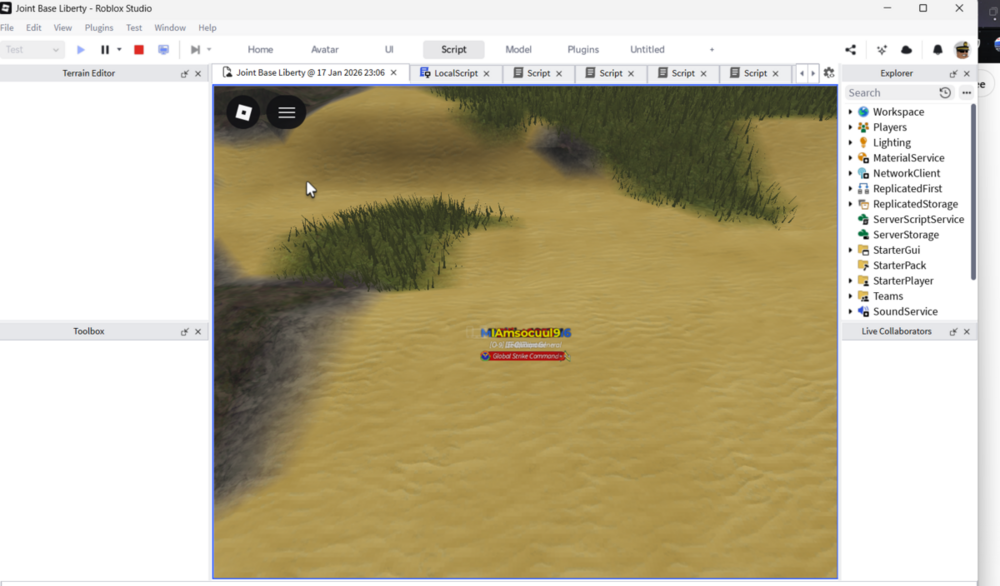Open the Window menu
The width and height of the screenshot is (1000, 586).
[x=170, y=28]
